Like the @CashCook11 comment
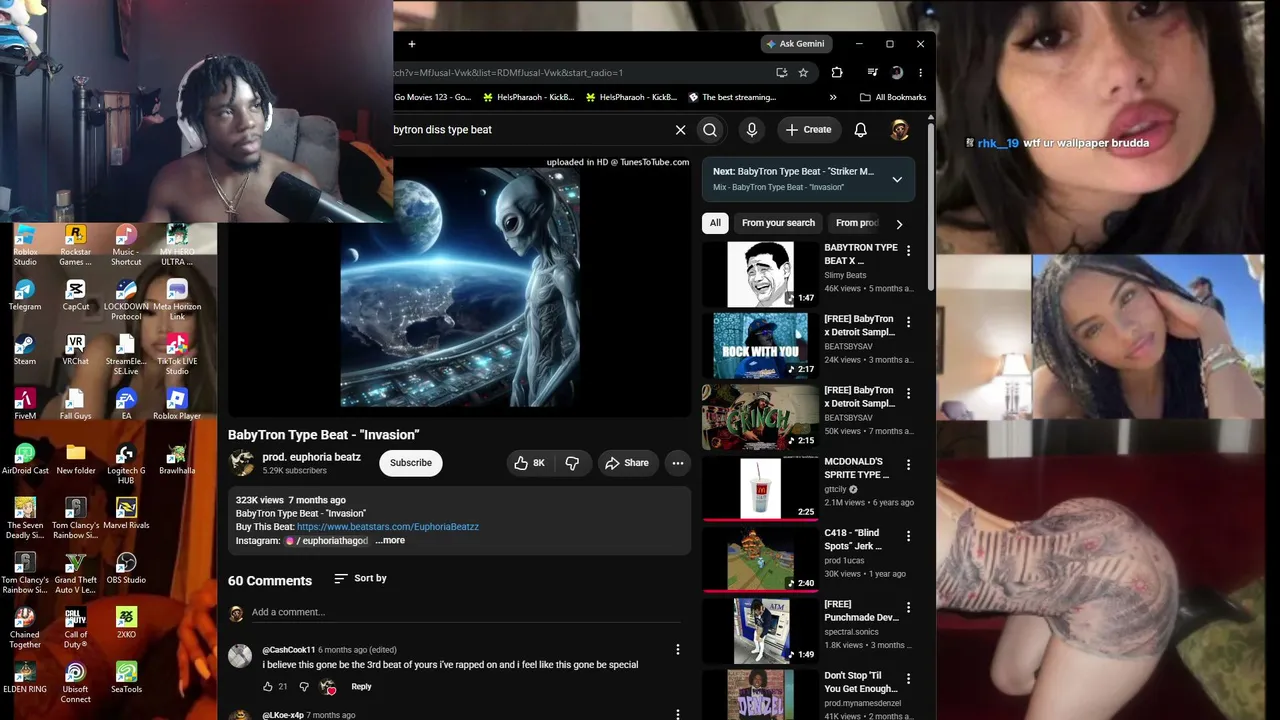Viewport: 1280px width, 720px height. [268, 687]
